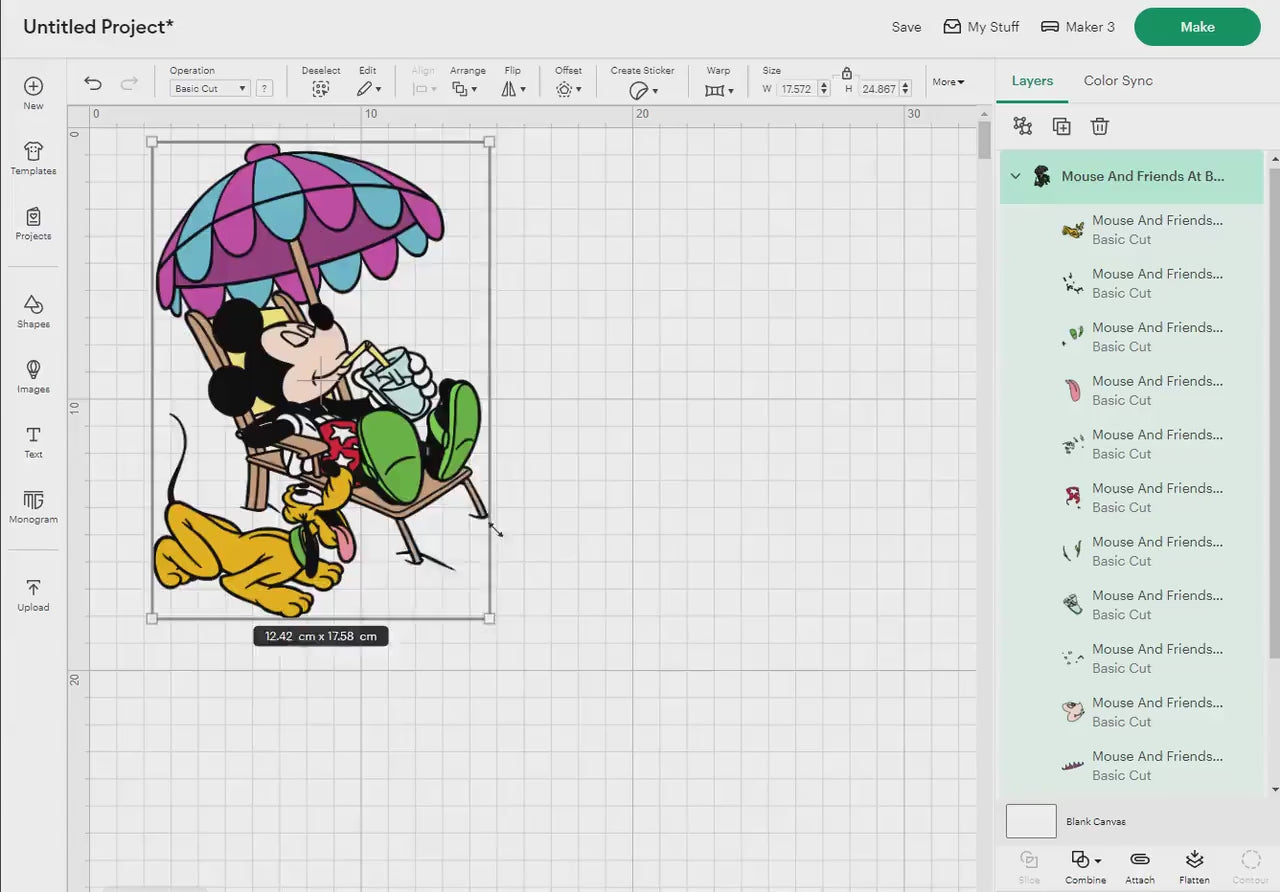Open the Images library

(x=33, y=376)
